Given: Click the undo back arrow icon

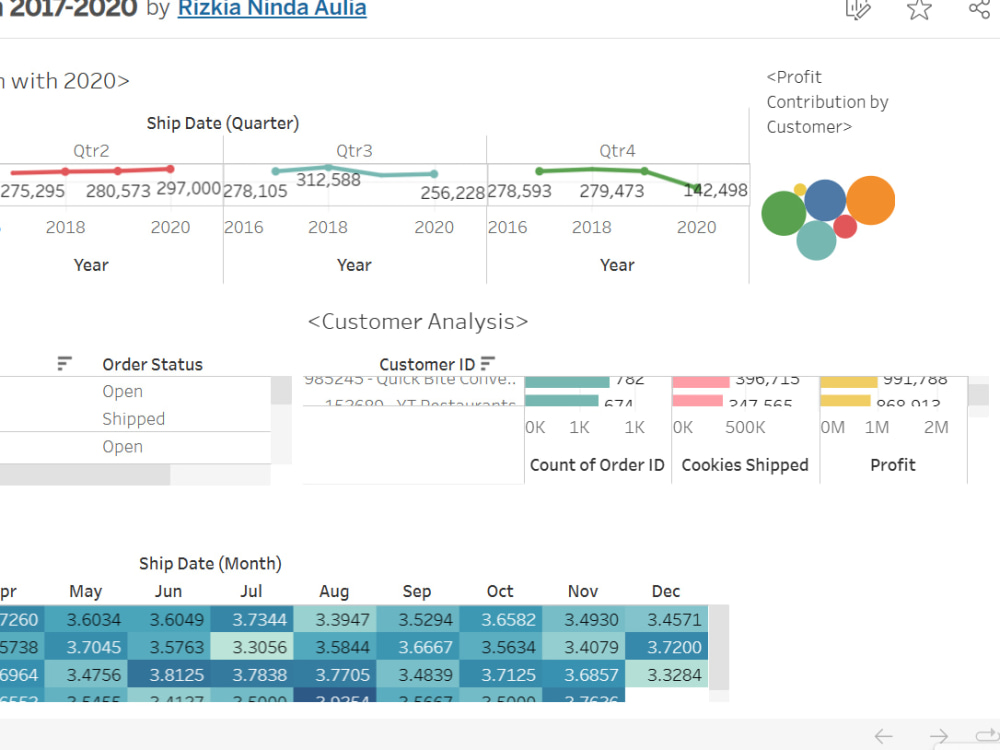Looking at the screenshot, I should (883, 737).
